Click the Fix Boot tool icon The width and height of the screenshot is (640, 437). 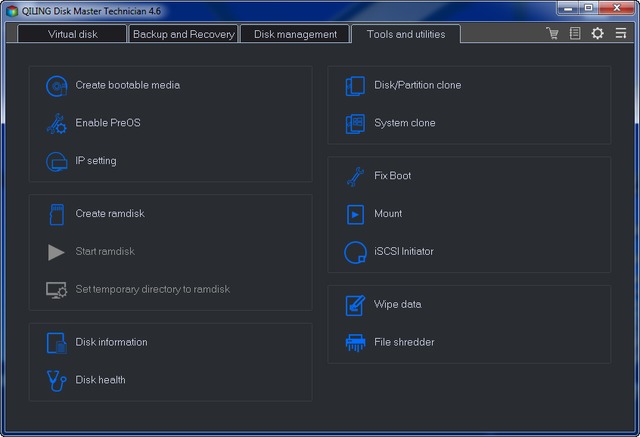click(x=355, y=176)
